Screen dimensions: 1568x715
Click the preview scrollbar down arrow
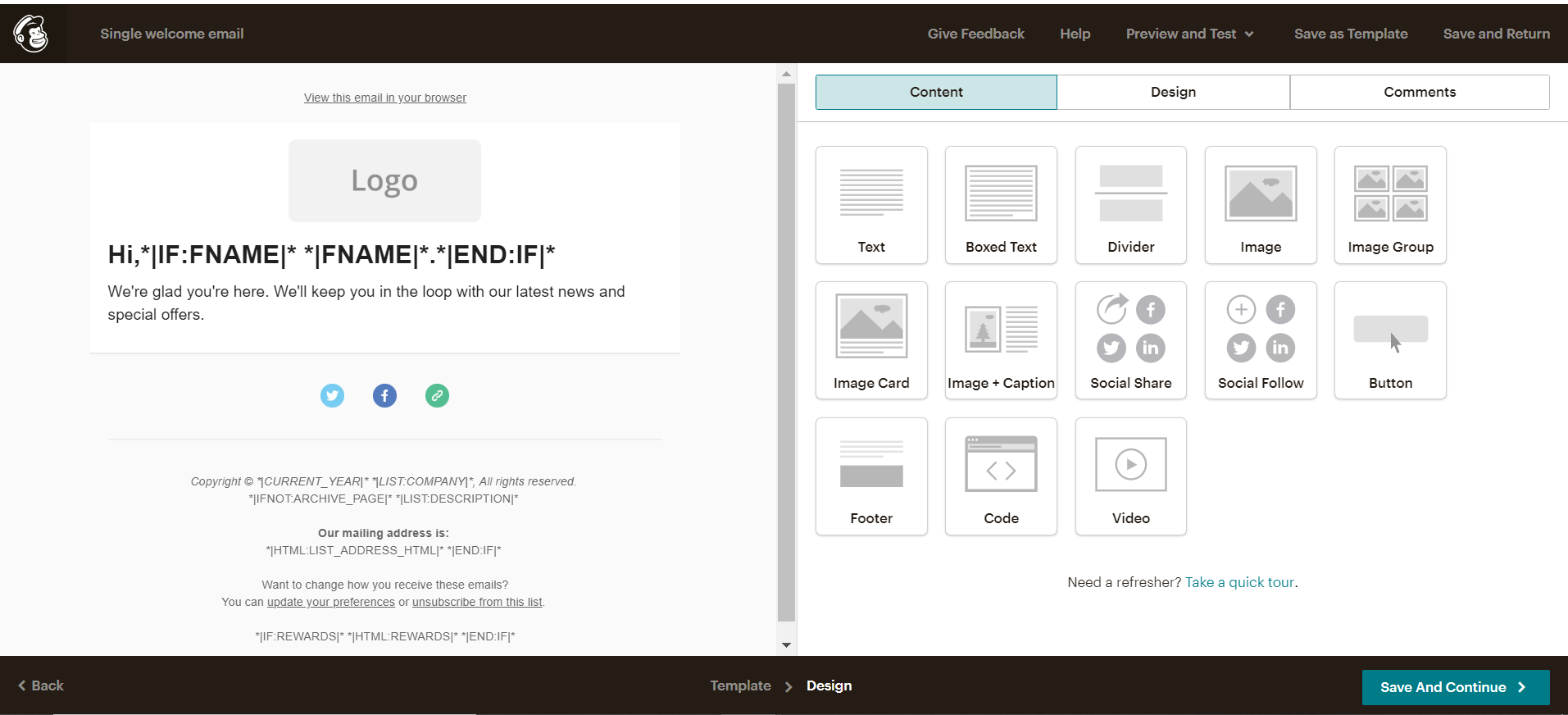786,645
